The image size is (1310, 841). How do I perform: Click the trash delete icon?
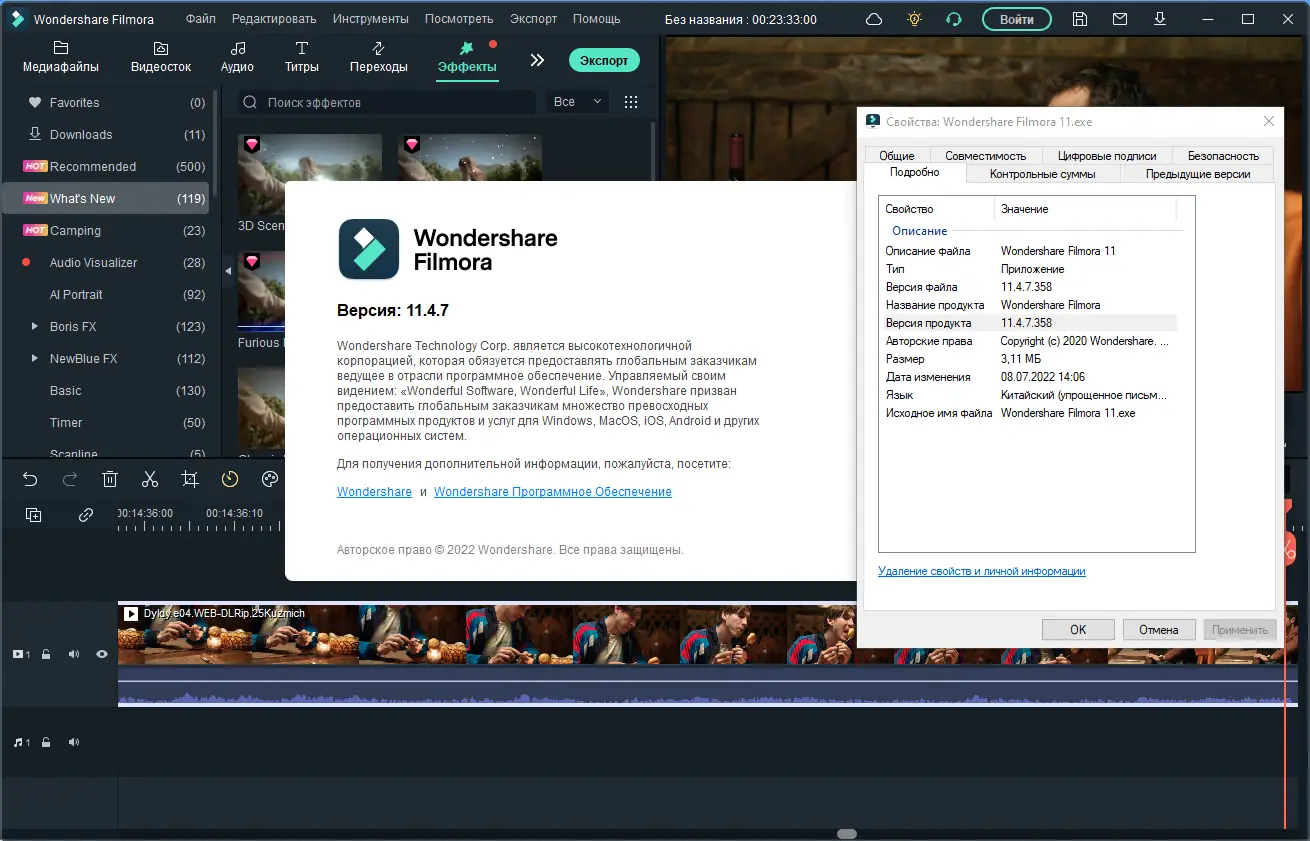click(110, 479)
